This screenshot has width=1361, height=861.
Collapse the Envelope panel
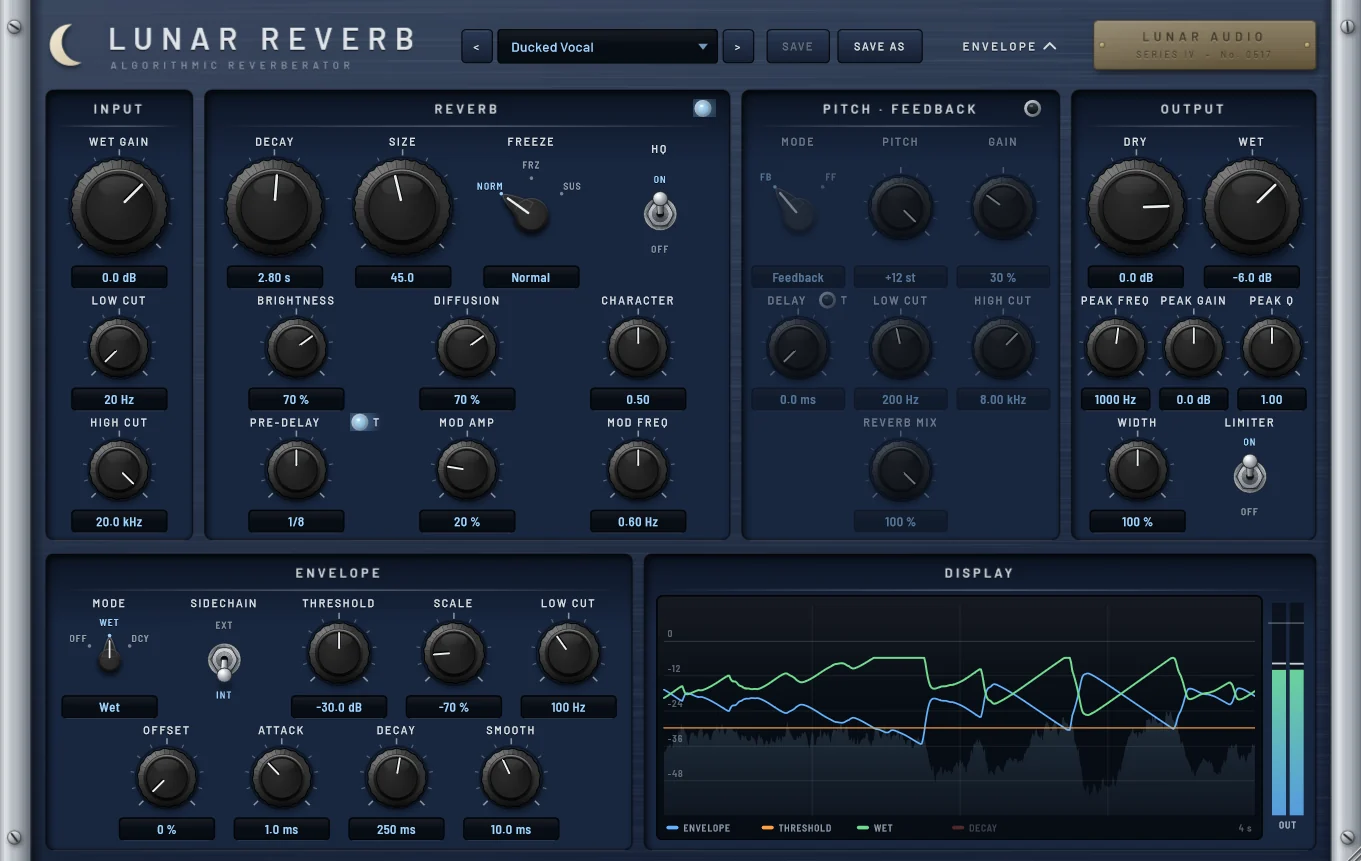click(x=1009, y=46)
